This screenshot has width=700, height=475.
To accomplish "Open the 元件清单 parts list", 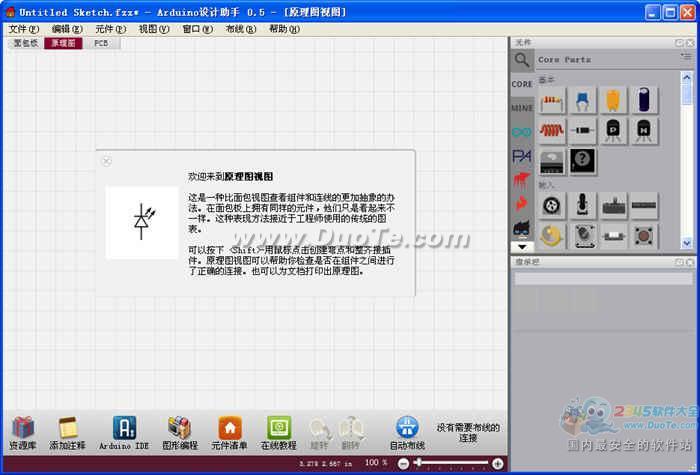I will point(229,432).
